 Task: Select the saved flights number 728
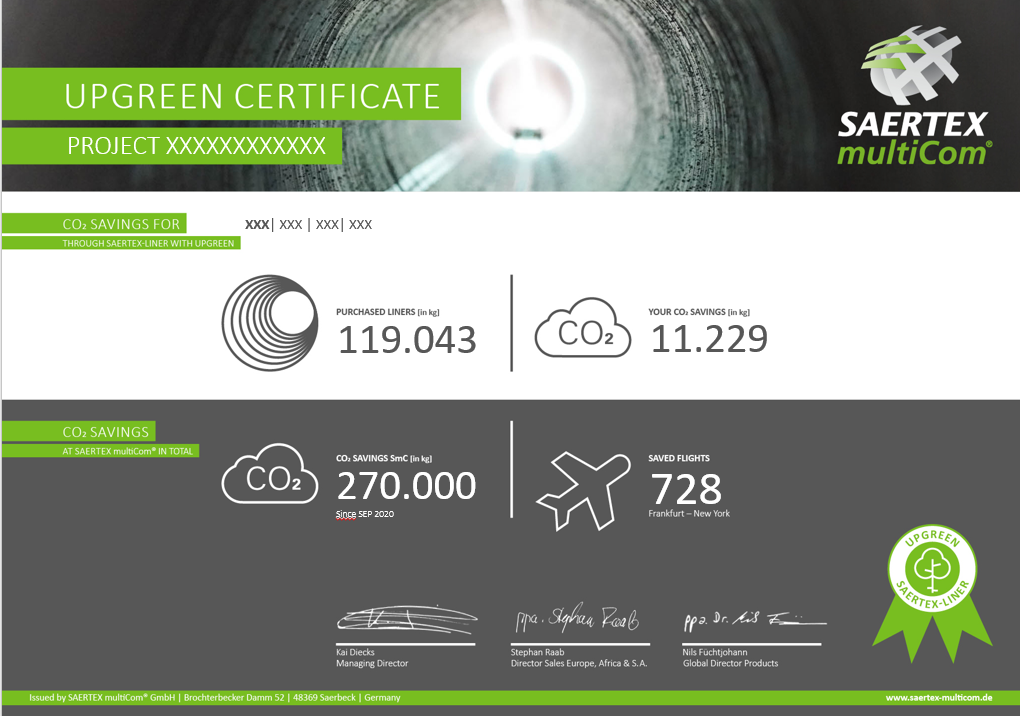pyautogui.click(x=686, y=489)
